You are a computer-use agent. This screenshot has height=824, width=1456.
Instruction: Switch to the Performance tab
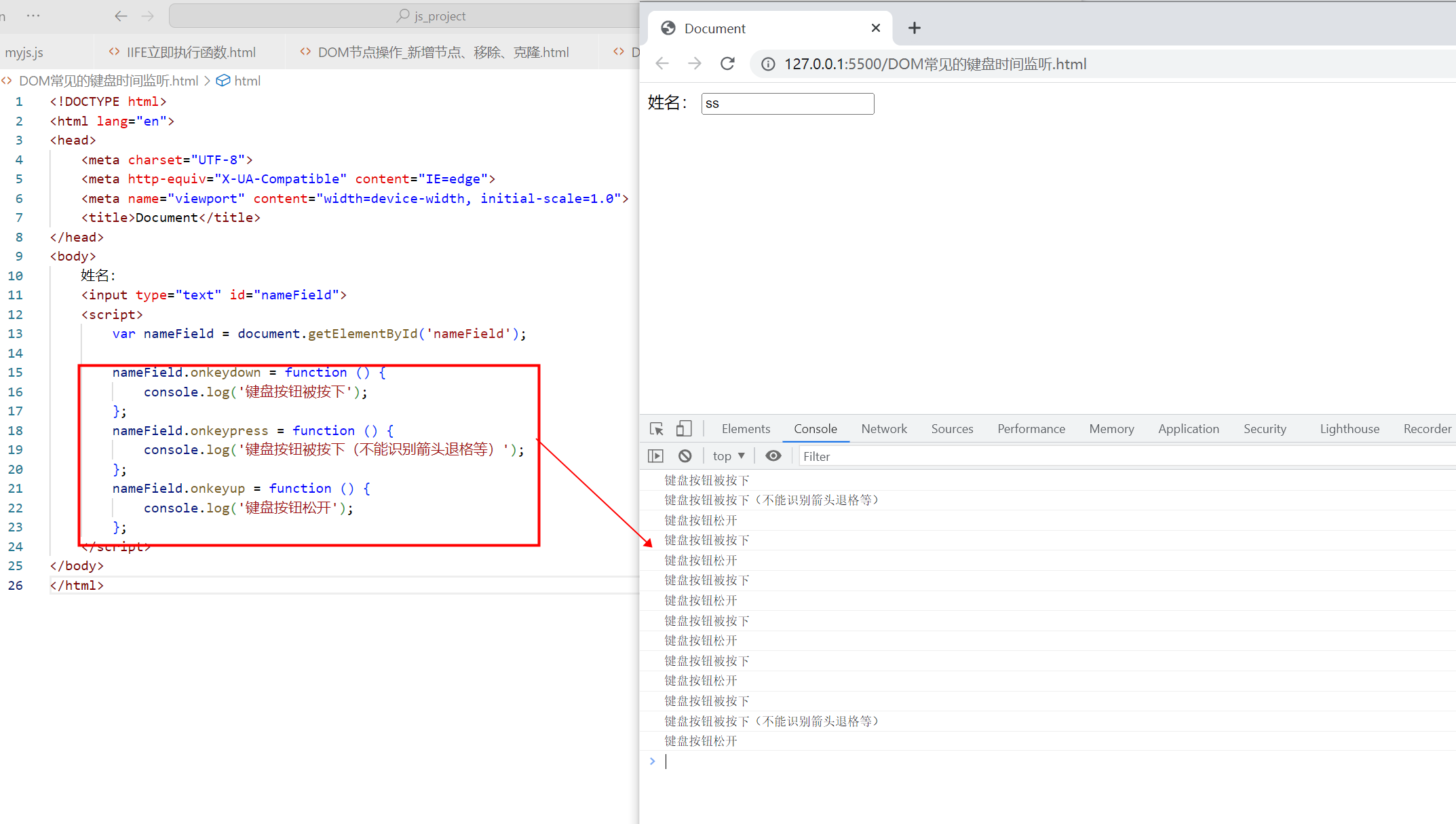1031,429
